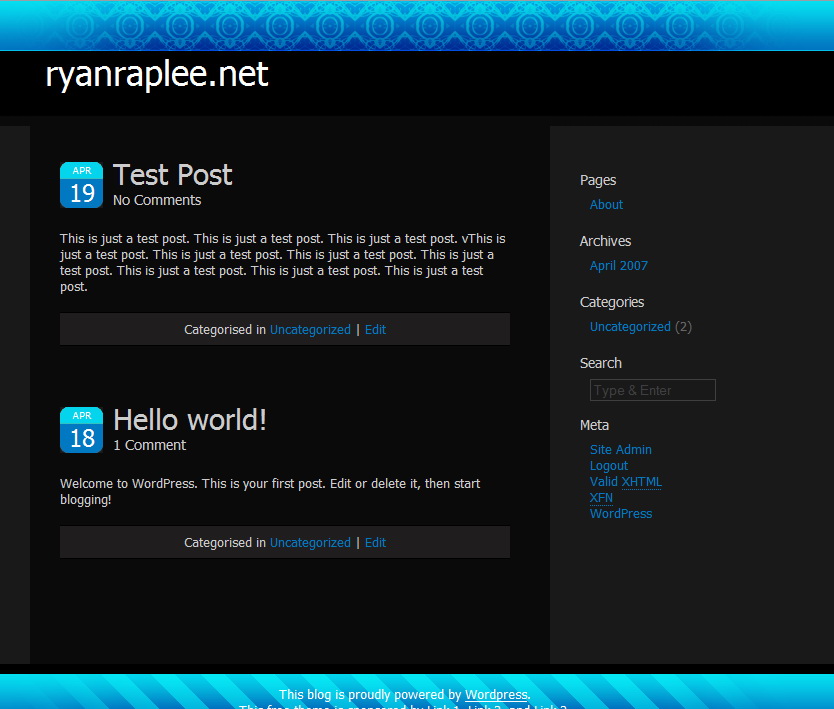Open the April 2007 archive

[618, 266]
